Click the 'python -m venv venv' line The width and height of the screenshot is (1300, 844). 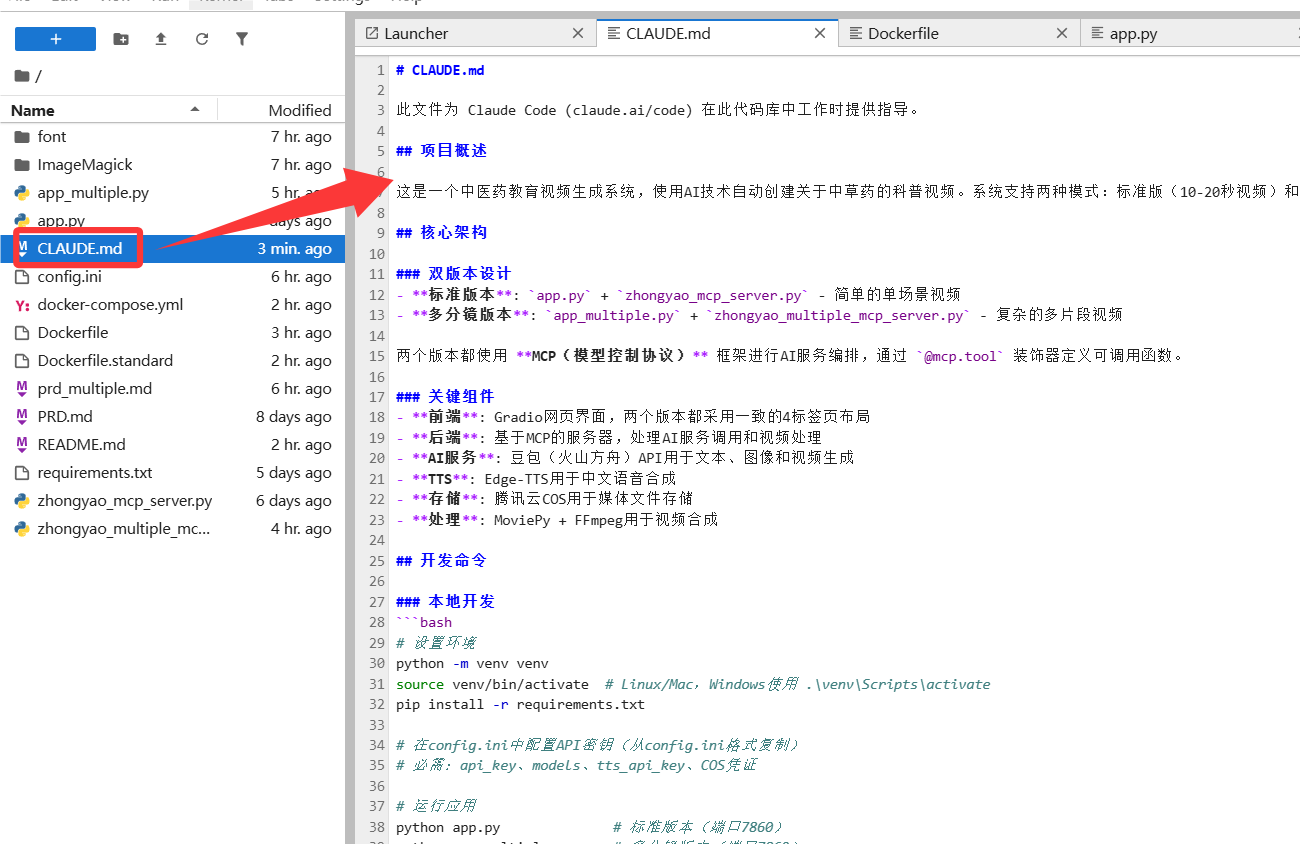tap(472, 663)
